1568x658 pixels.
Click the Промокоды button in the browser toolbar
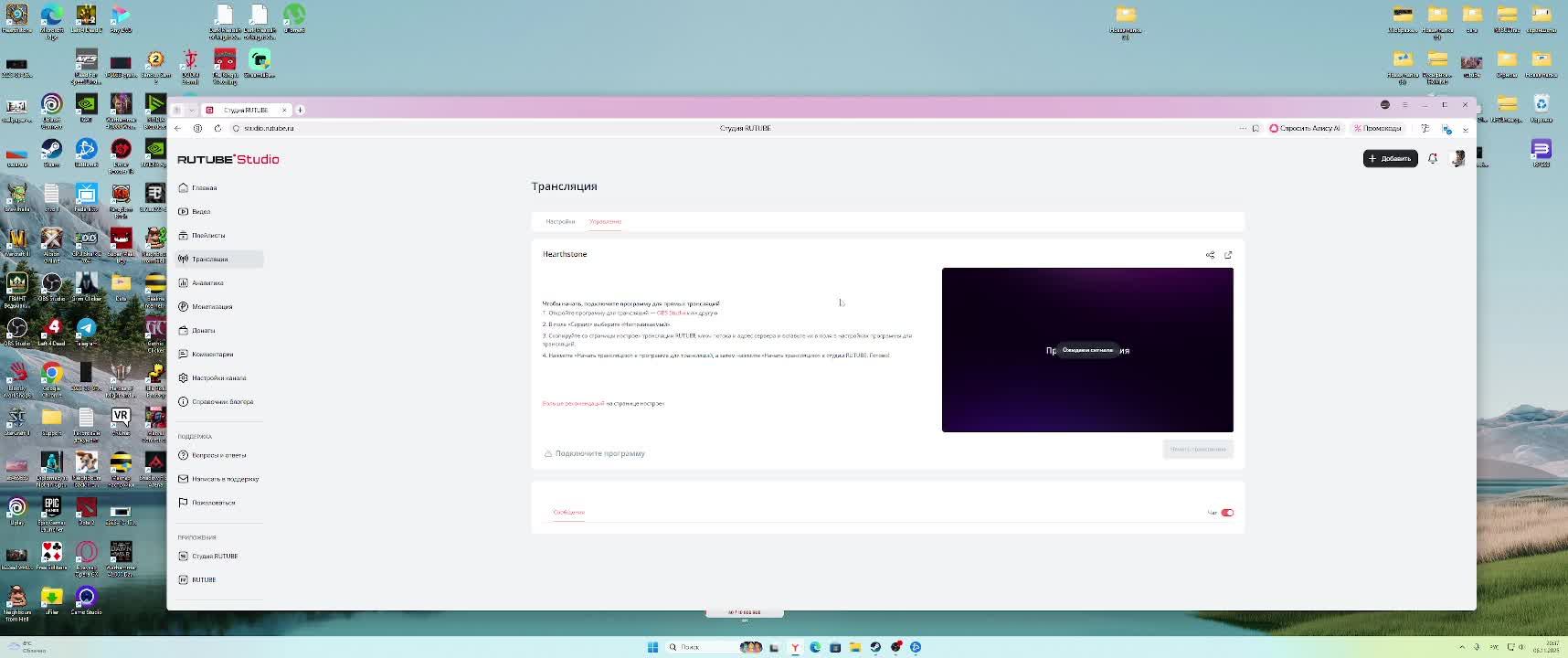(x=1377, y=128)
